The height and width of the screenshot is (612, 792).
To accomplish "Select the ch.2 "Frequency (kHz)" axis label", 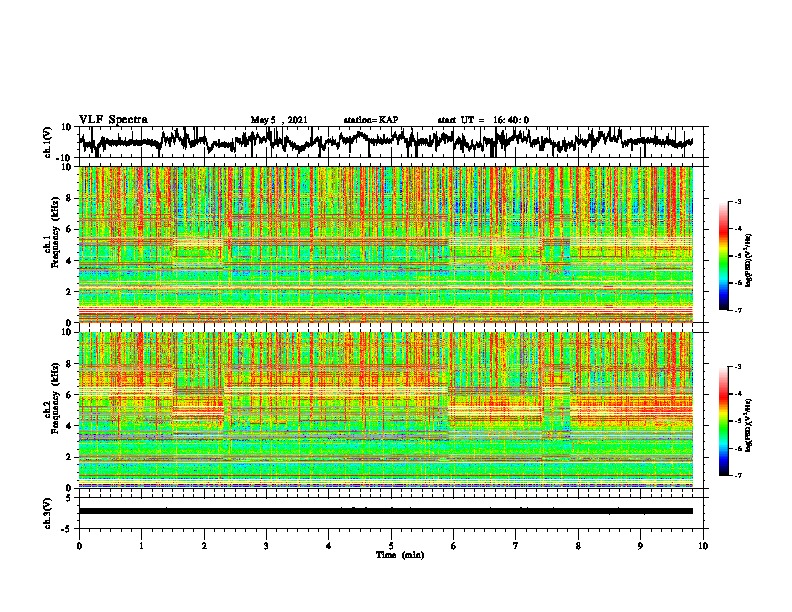I will (x=55, y=398).
